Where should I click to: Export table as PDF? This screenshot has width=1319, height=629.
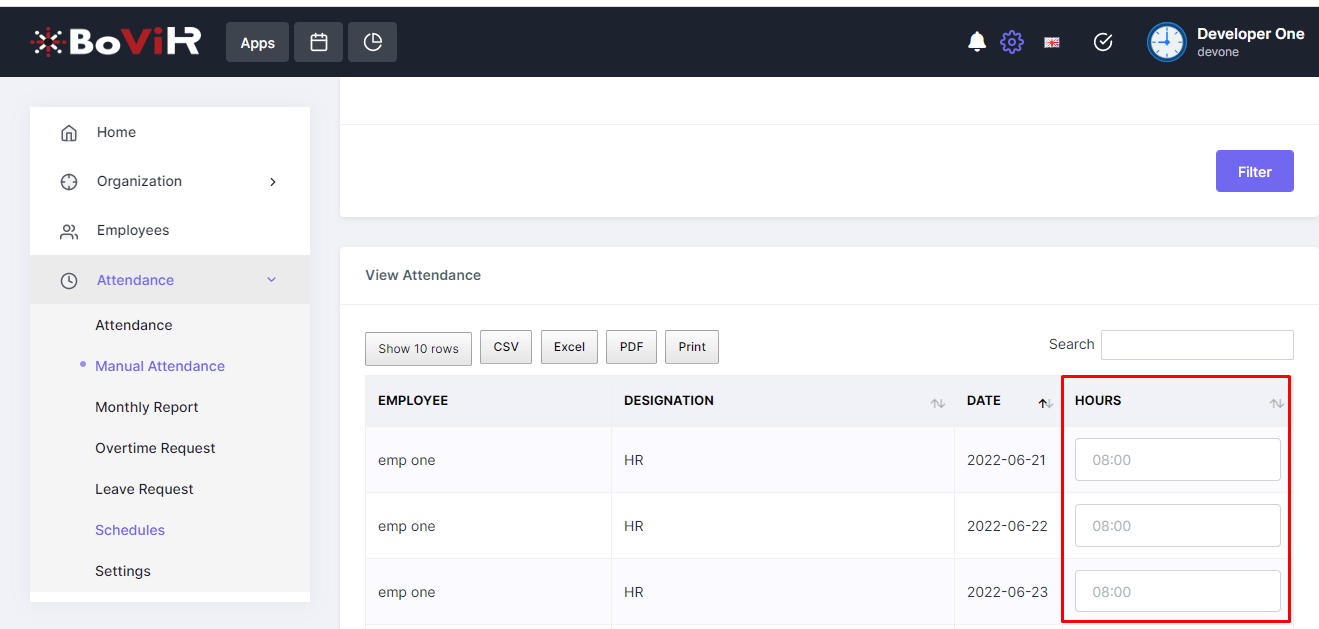click(631, 347)
